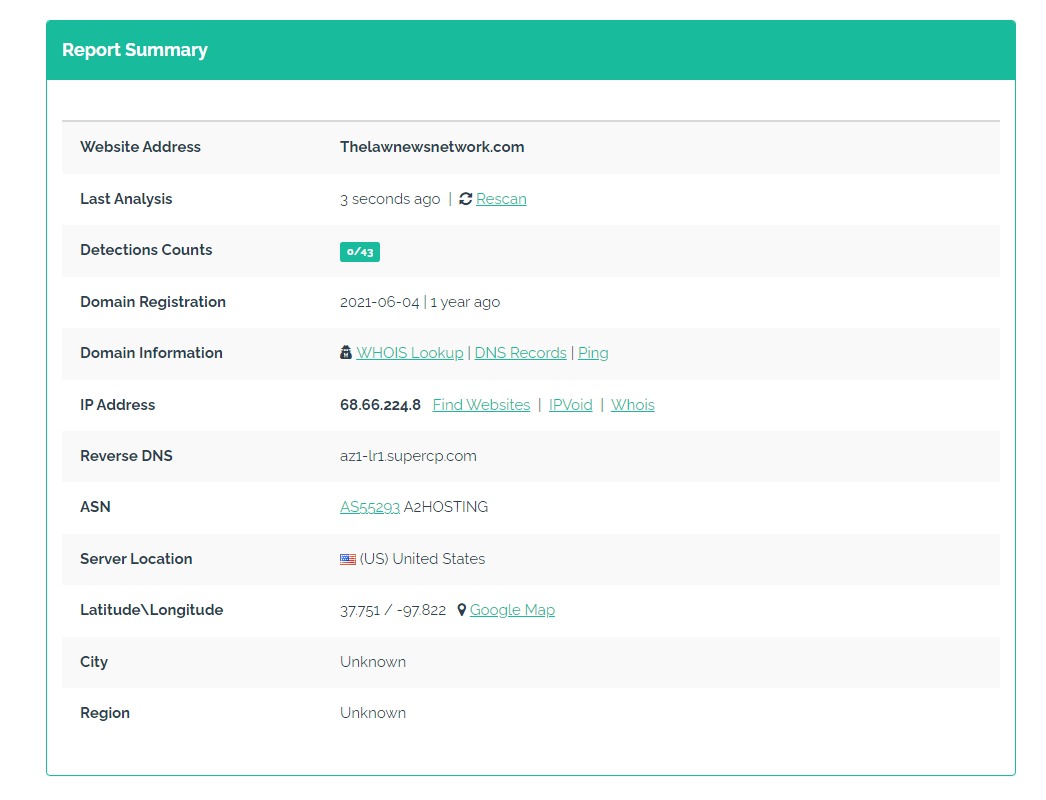Click the Rescan refresh icon
This screenshot has height=800, width=1046.
click(x=466, y=199)
